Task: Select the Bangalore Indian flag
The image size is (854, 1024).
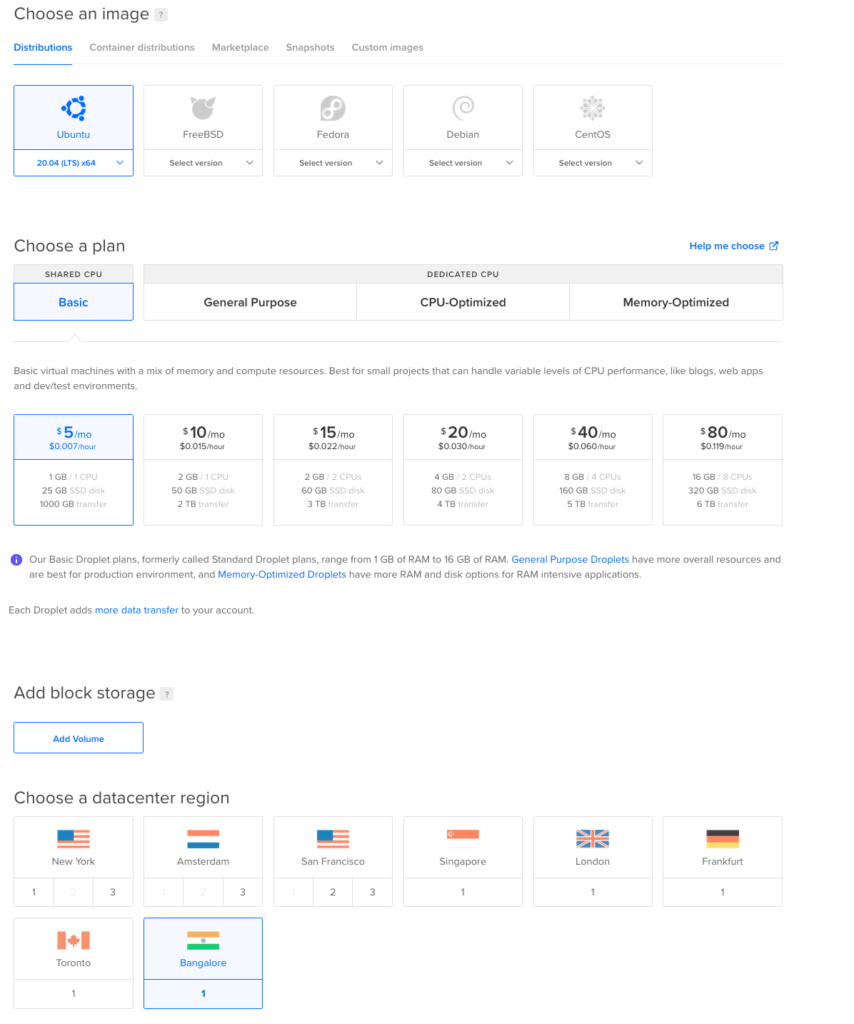Action: click(203, 940)
